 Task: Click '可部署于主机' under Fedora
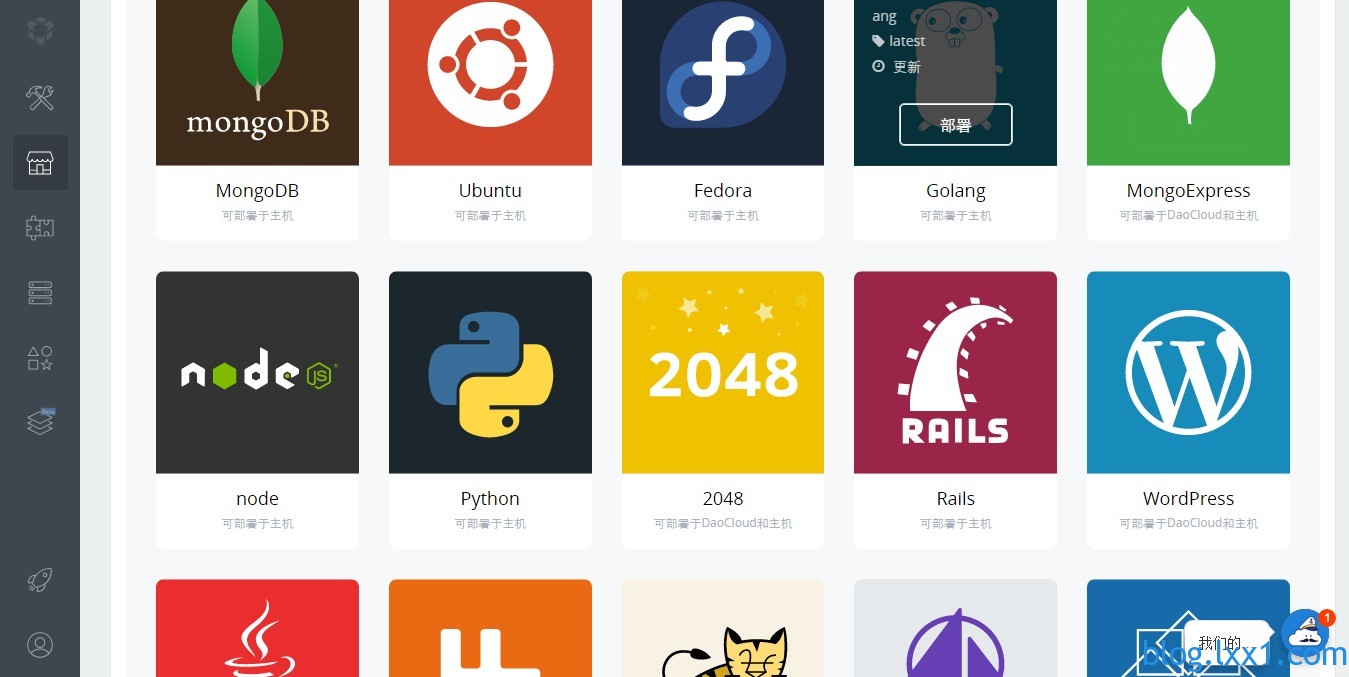pos(723,216)
